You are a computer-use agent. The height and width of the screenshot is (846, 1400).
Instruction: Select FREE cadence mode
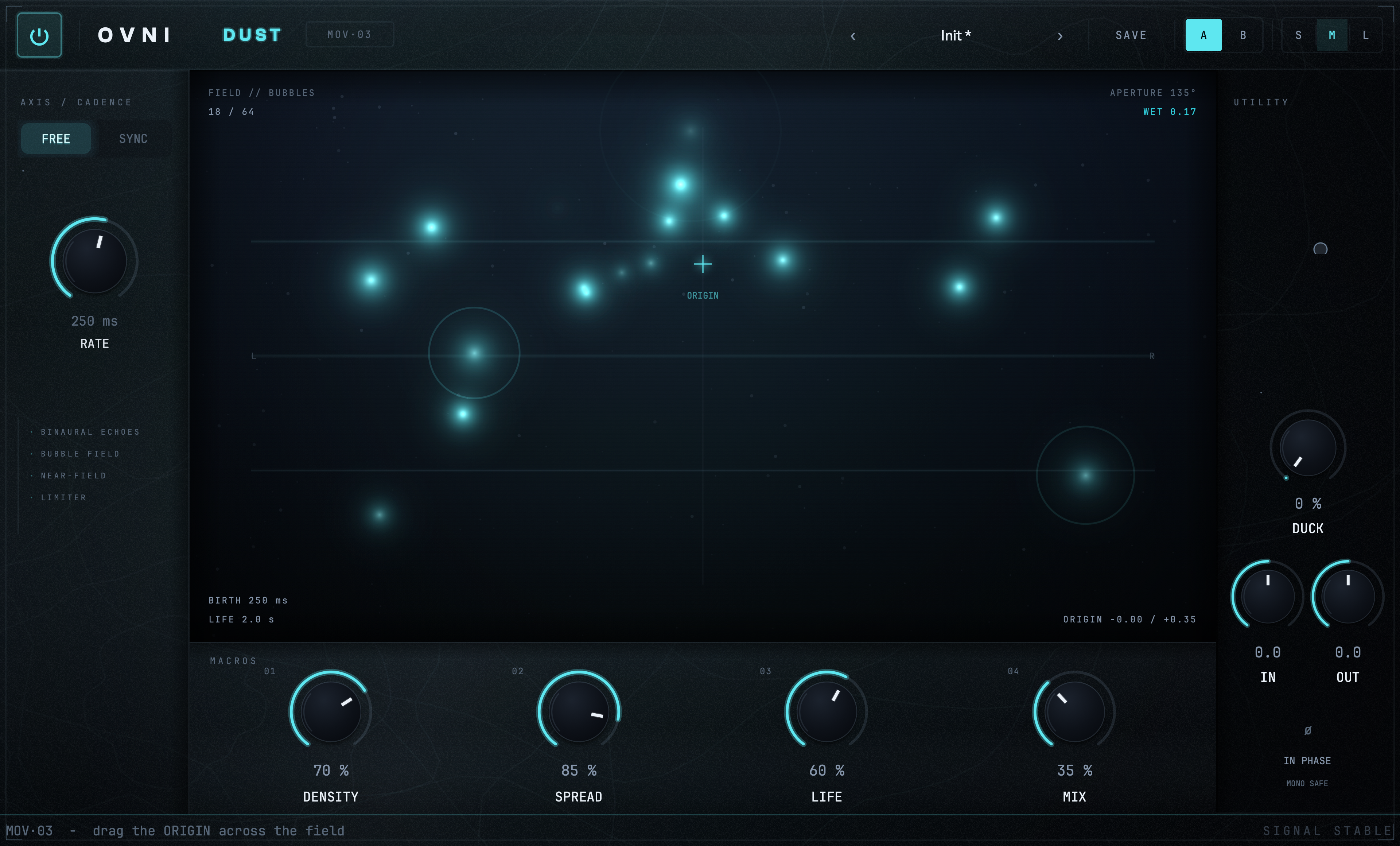pos(56,139)
